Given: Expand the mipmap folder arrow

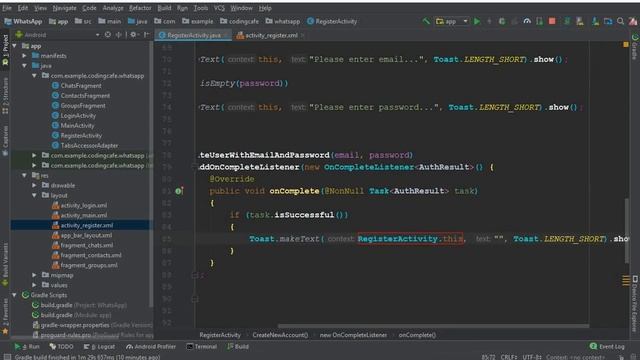Looking at the screenshot, I should (x=34, y=275).
